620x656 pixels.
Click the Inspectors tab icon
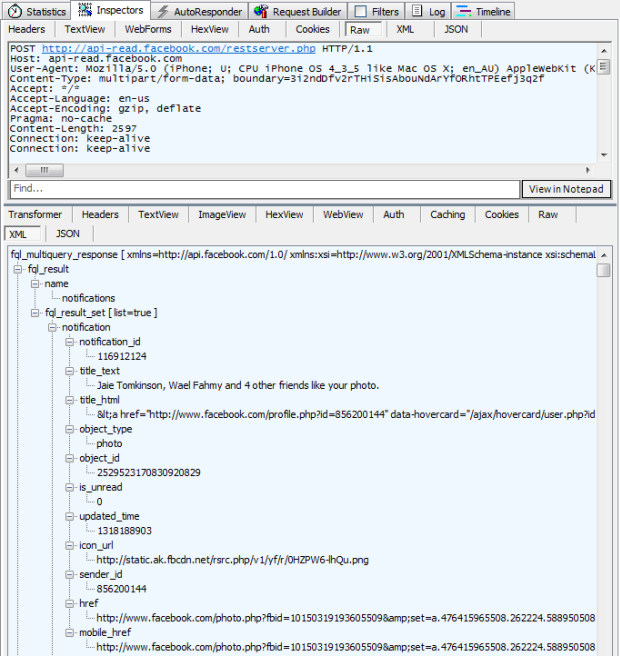[x=85, y=10]
